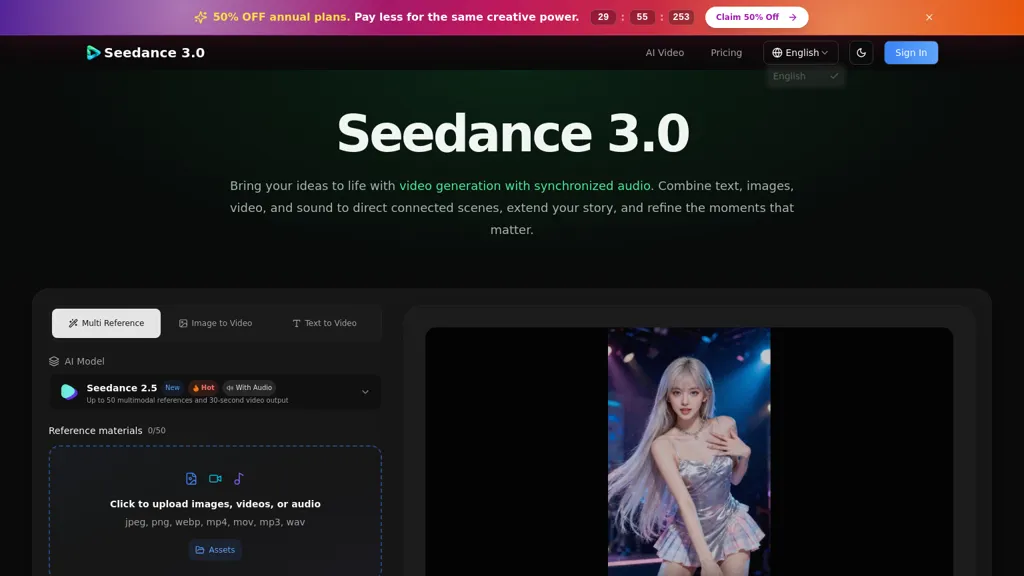Click the Hot badge on Seedance 2.5
Screen dimensions: 1024x576
tap(203, 388)
